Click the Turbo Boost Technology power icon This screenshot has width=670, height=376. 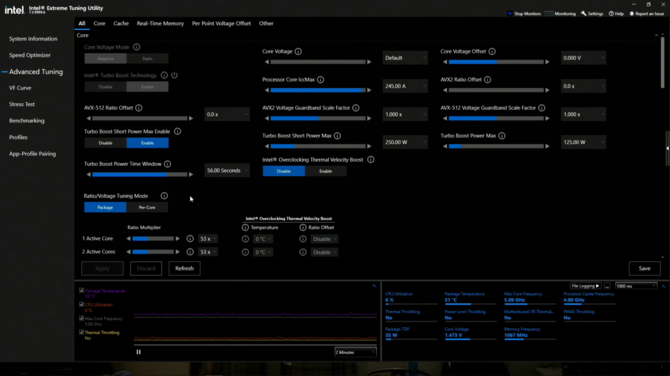tap(174, 75)
